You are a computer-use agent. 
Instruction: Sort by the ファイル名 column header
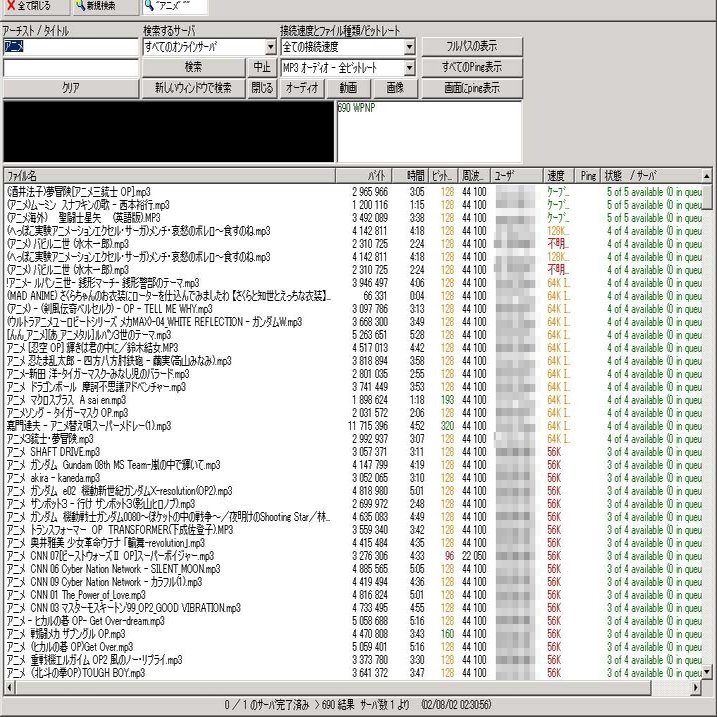pyautogui.click(x=169, y=176)
